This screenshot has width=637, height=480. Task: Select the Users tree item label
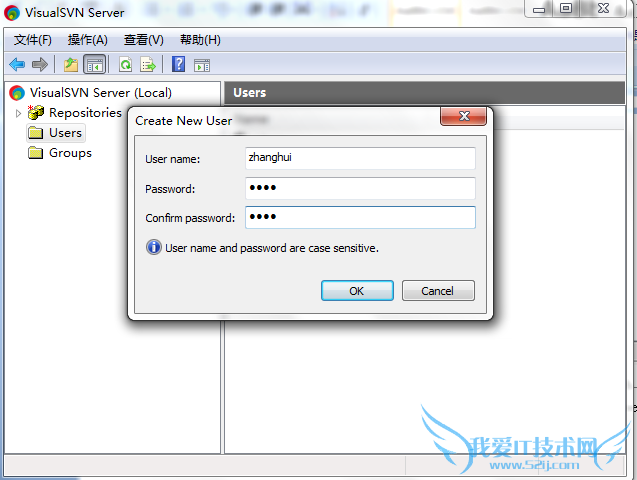(65, 133)
